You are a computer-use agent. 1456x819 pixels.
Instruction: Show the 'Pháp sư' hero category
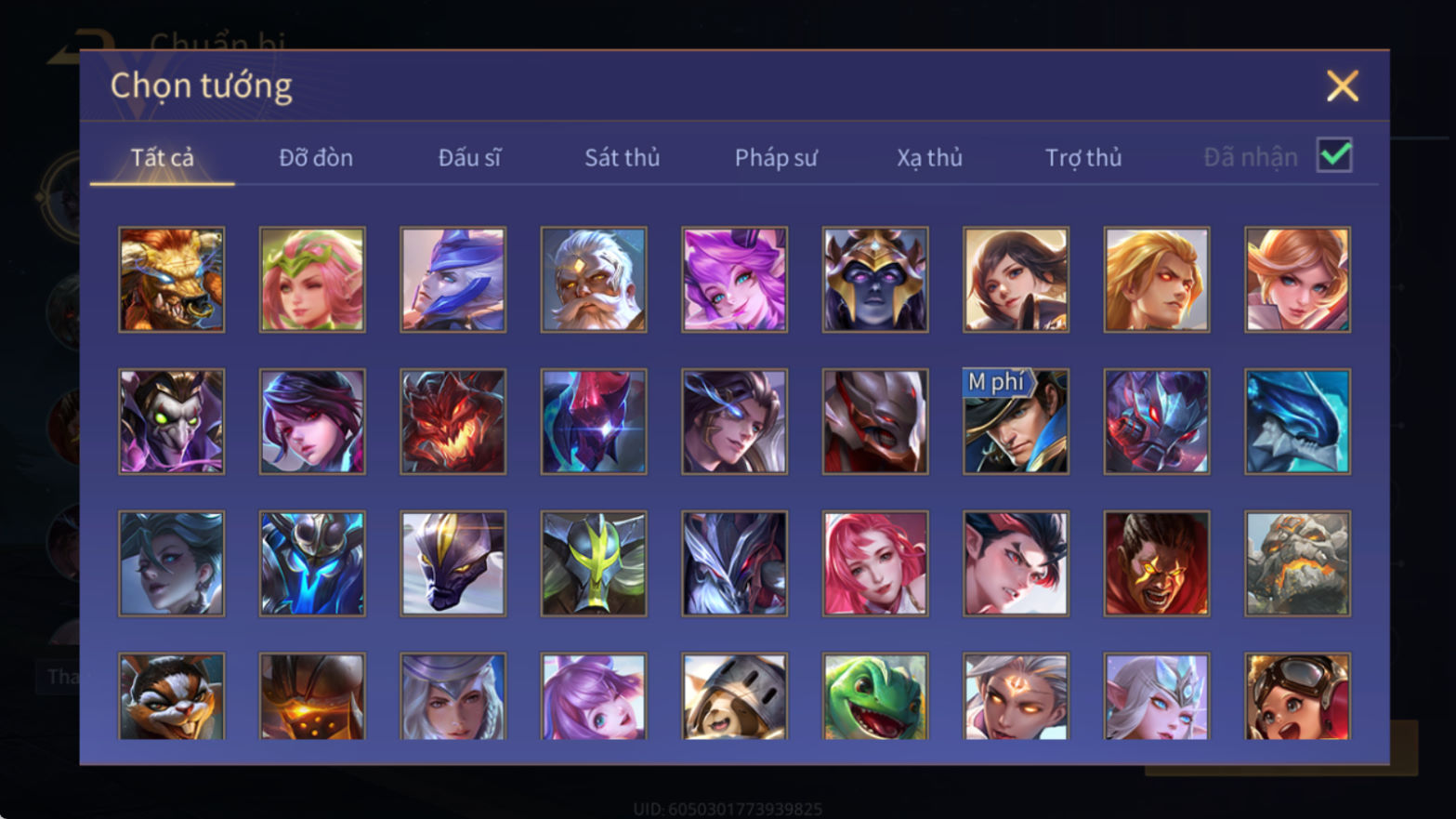coord(776,157)
